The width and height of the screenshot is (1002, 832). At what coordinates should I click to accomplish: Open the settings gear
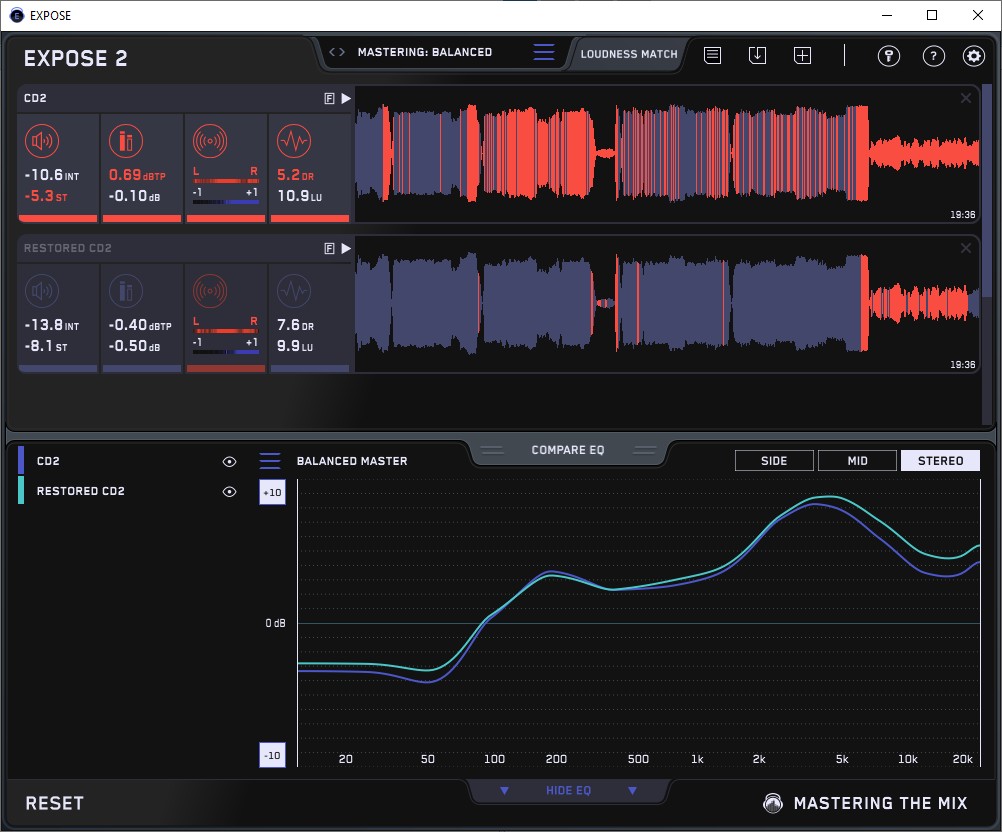(x=973, y=56)
